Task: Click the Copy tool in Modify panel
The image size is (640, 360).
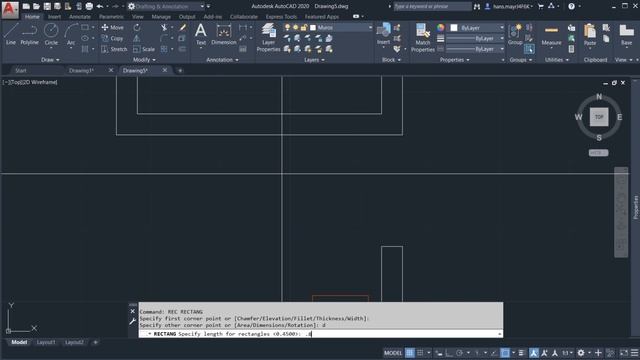Action: click(x=112, y=38)
